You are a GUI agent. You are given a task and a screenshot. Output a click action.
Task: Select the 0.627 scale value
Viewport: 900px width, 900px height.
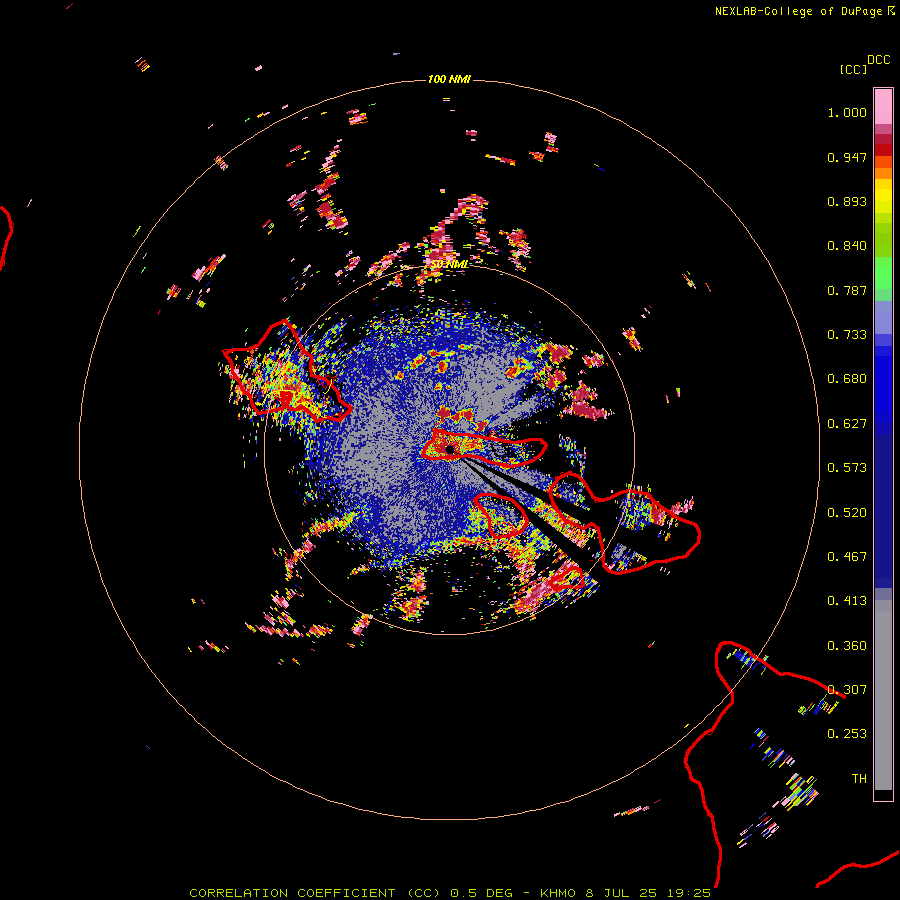847,424
